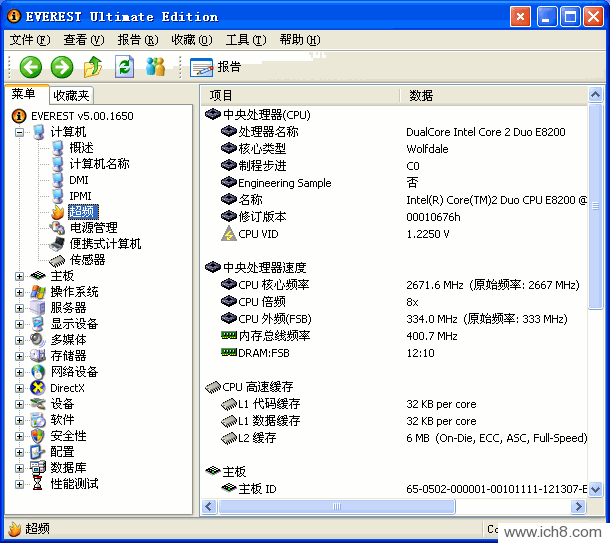
Task: Click the green Forward arrow toolbar icon
Action: [62, 67]
